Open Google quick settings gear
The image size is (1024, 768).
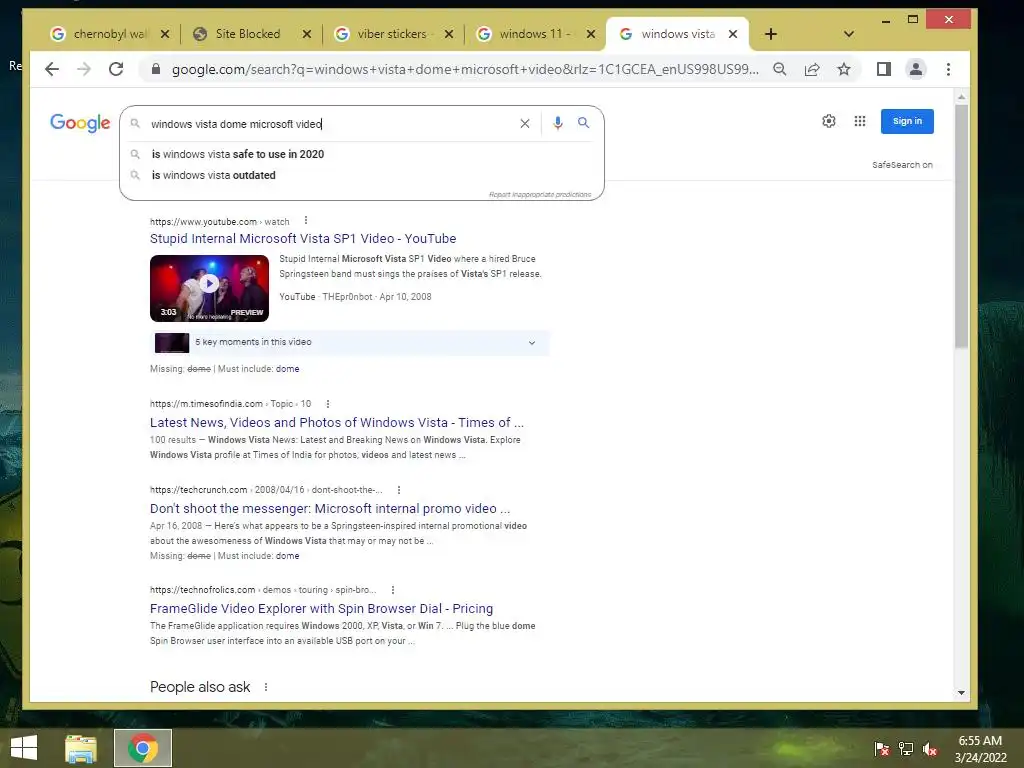pyautogui.click(x=829, y=121)
